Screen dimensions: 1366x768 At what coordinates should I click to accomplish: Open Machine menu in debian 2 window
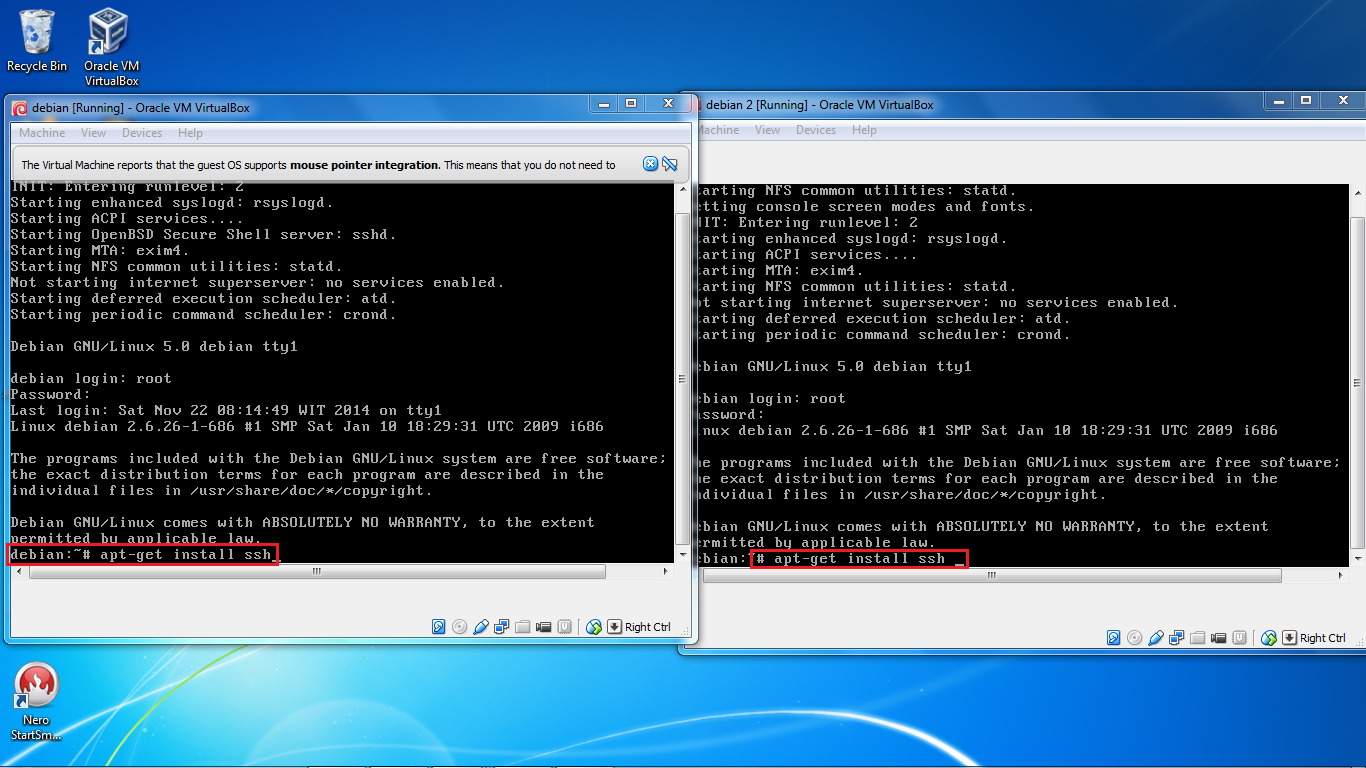(717, 130)
